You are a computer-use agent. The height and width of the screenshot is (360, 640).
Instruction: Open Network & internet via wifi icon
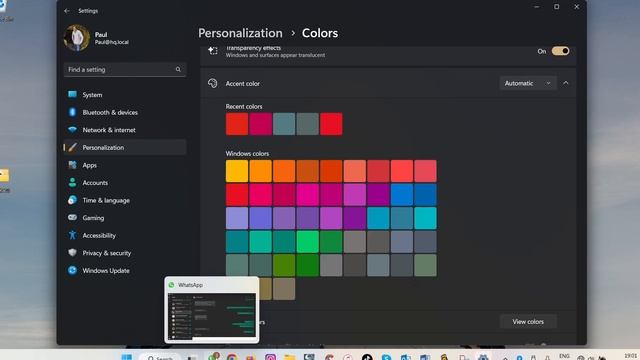(72, 130)
